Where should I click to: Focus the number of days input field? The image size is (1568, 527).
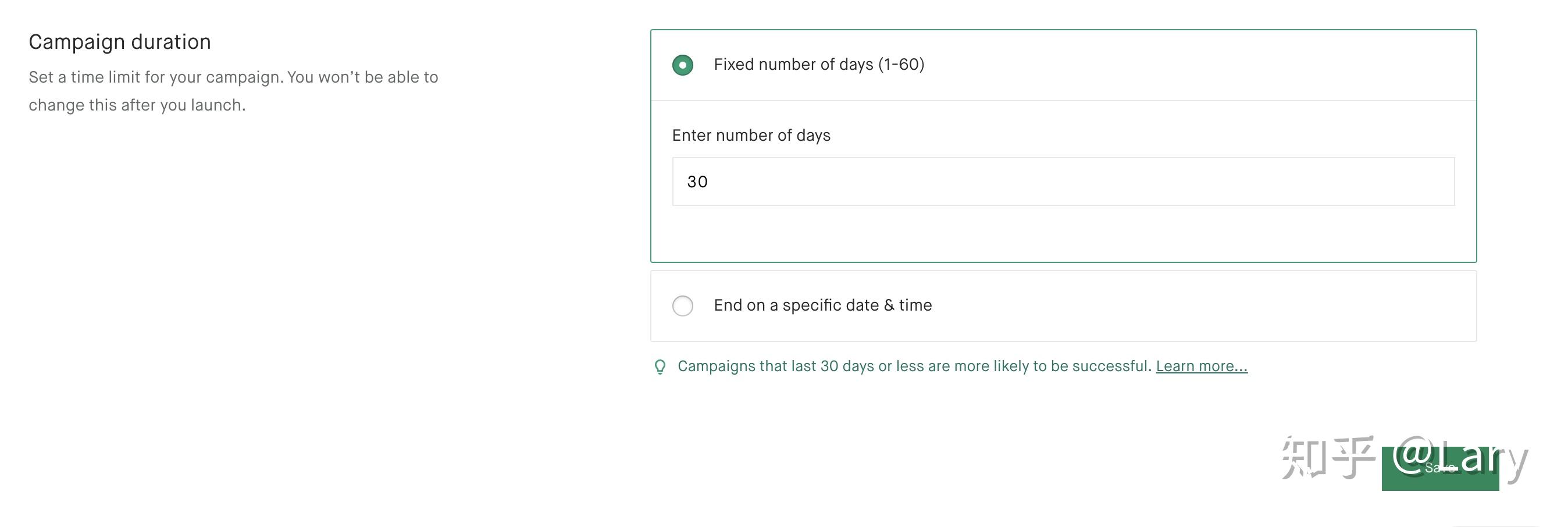tap(1063, 181)
